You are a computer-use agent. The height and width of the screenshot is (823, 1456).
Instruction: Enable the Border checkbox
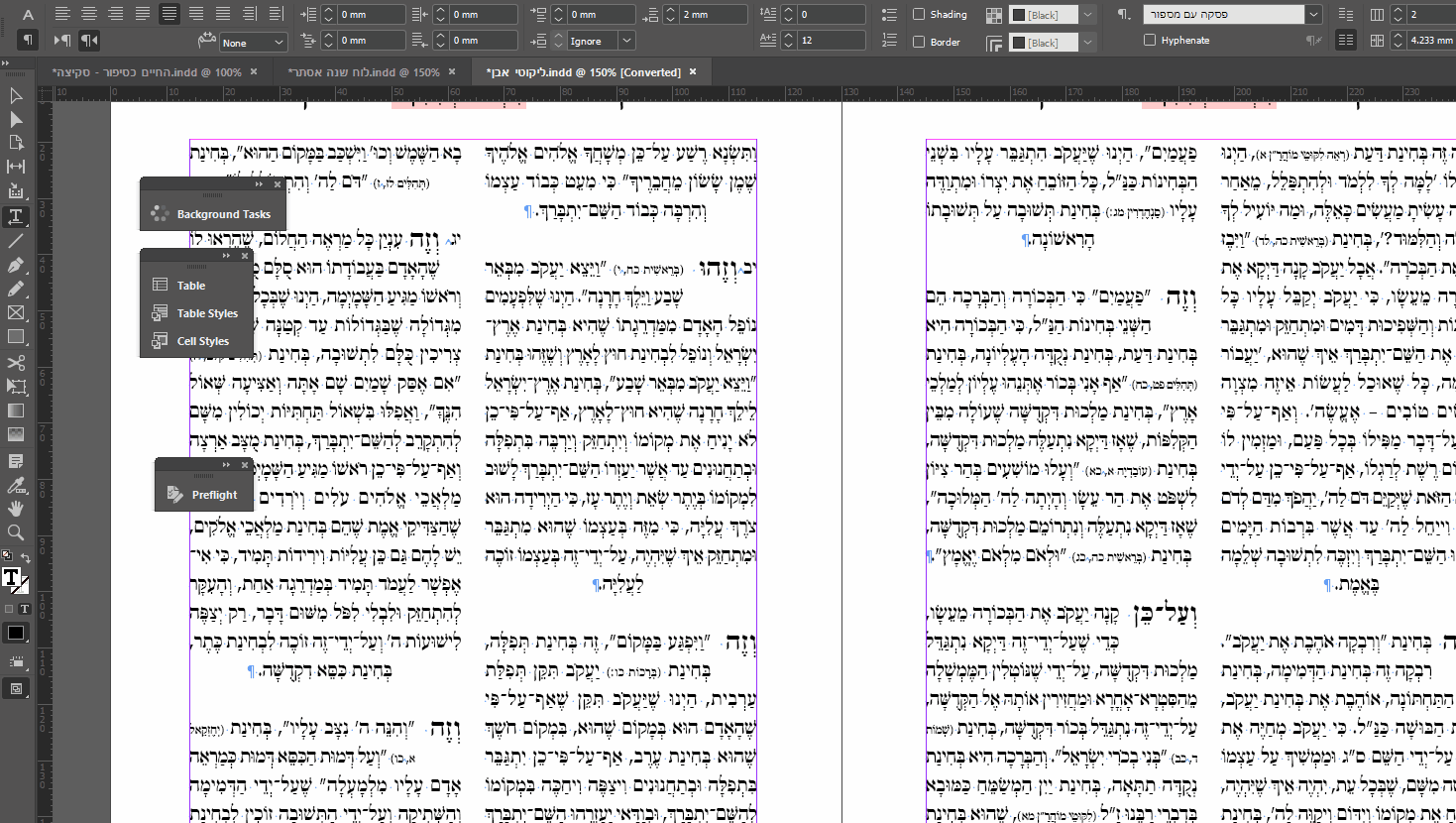pos(920,42)
